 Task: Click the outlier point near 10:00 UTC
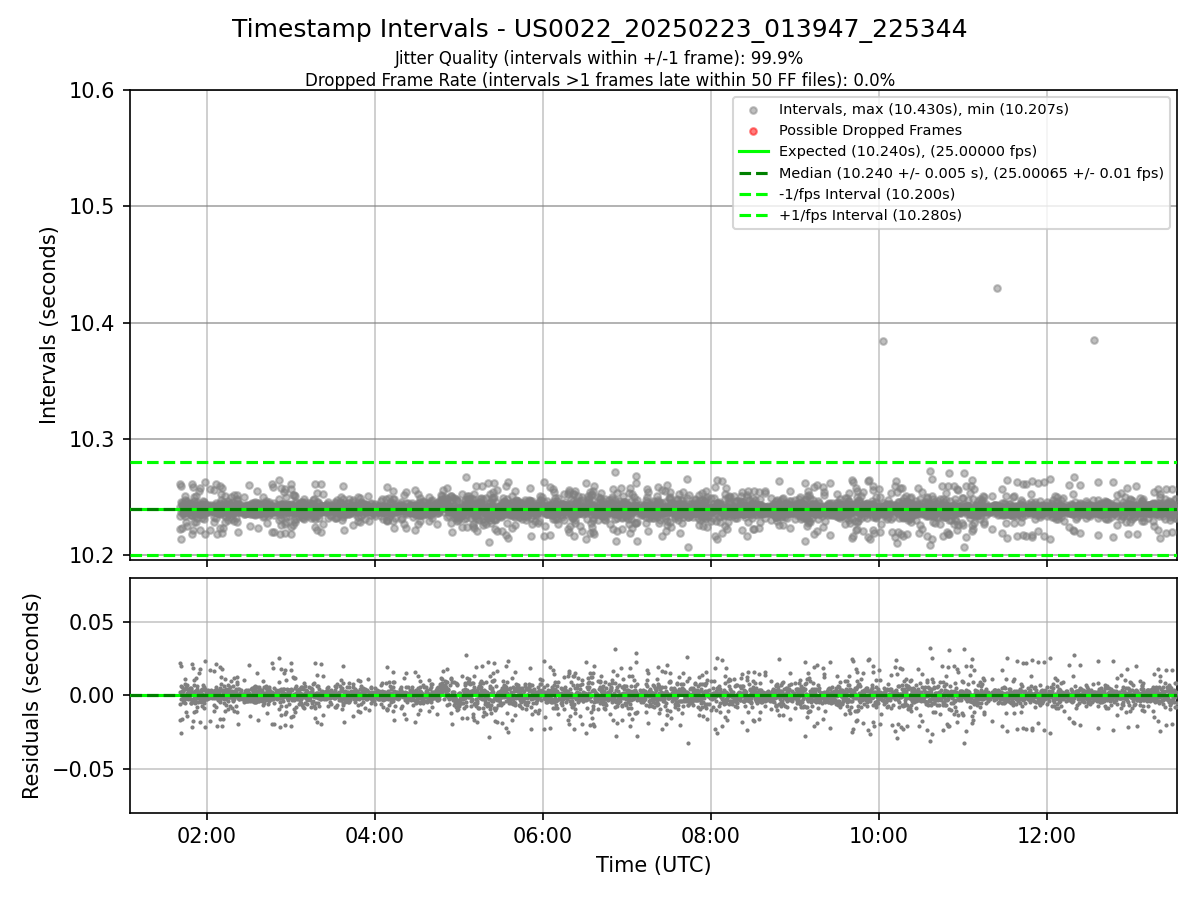pos(883,341)
